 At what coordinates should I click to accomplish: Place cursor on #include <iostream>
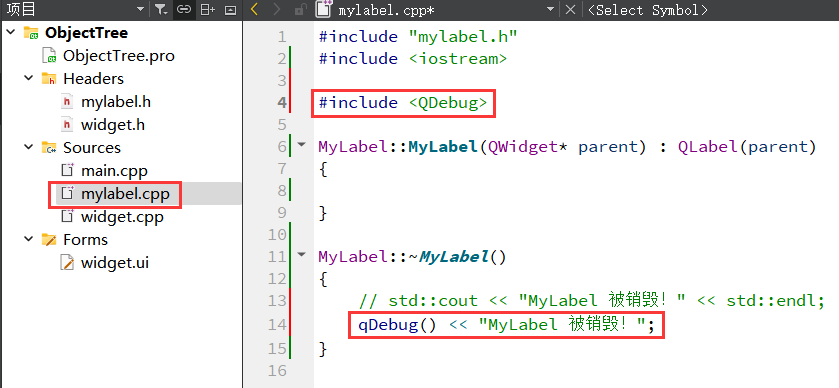[413, 59]
